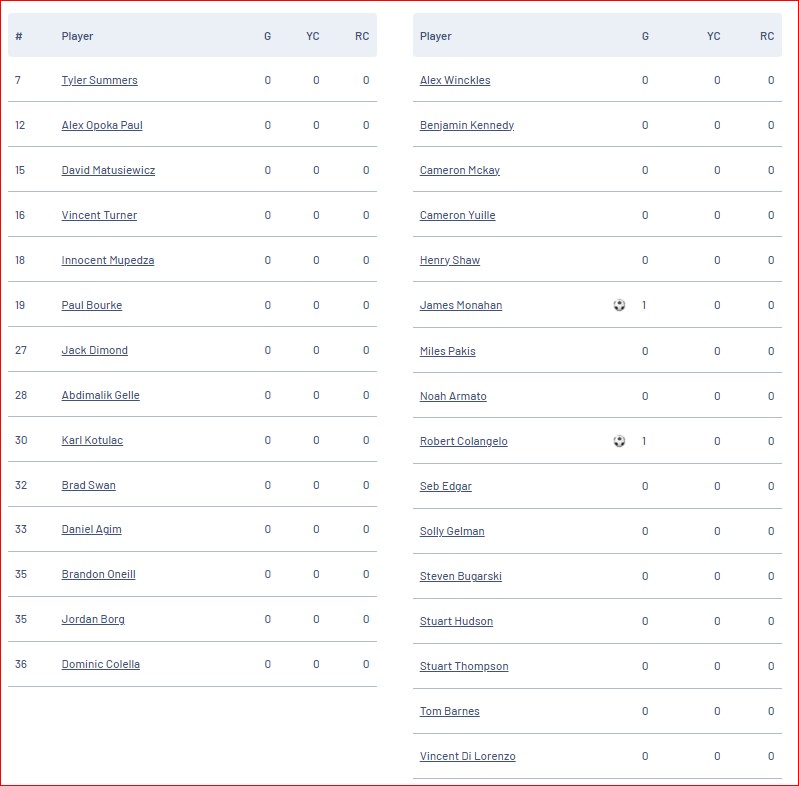Click the # column header in left table
Image resolution: width=799 pixels, height=786 pixels.
tap(19, 36)
